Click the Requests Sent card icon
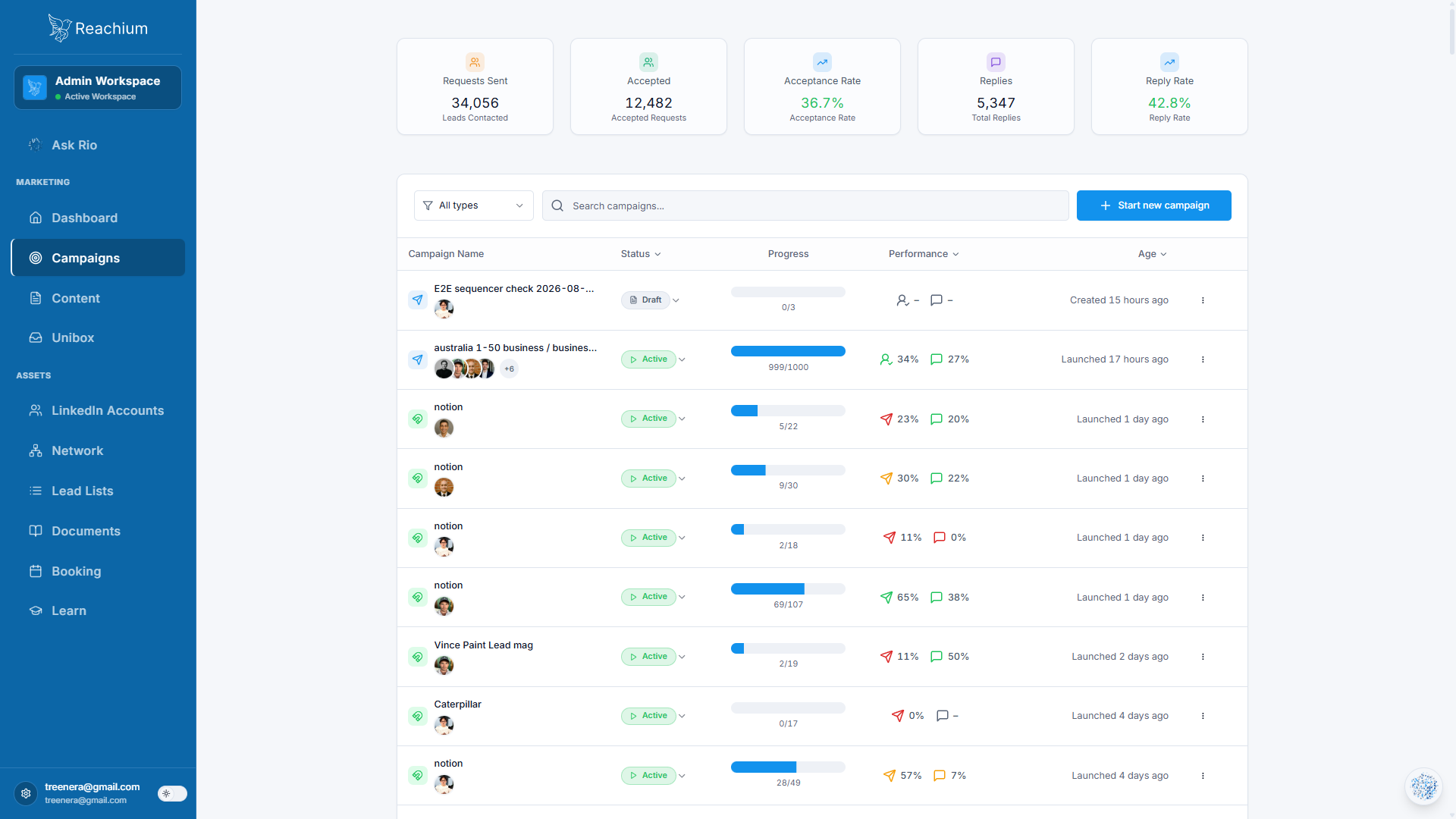Image resolution: width=1456 pixels, height=819 pixels. 475,62
